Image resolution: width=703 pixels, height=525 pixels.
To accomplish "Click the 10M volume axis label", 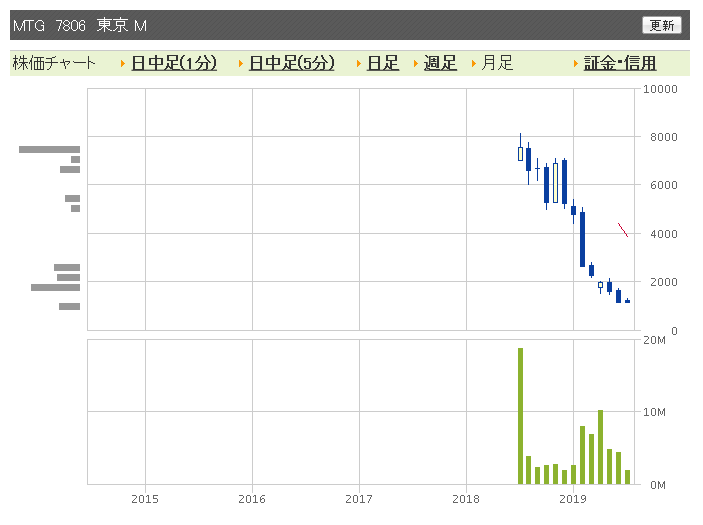I will pyautogui.click(x=654, y=412).
